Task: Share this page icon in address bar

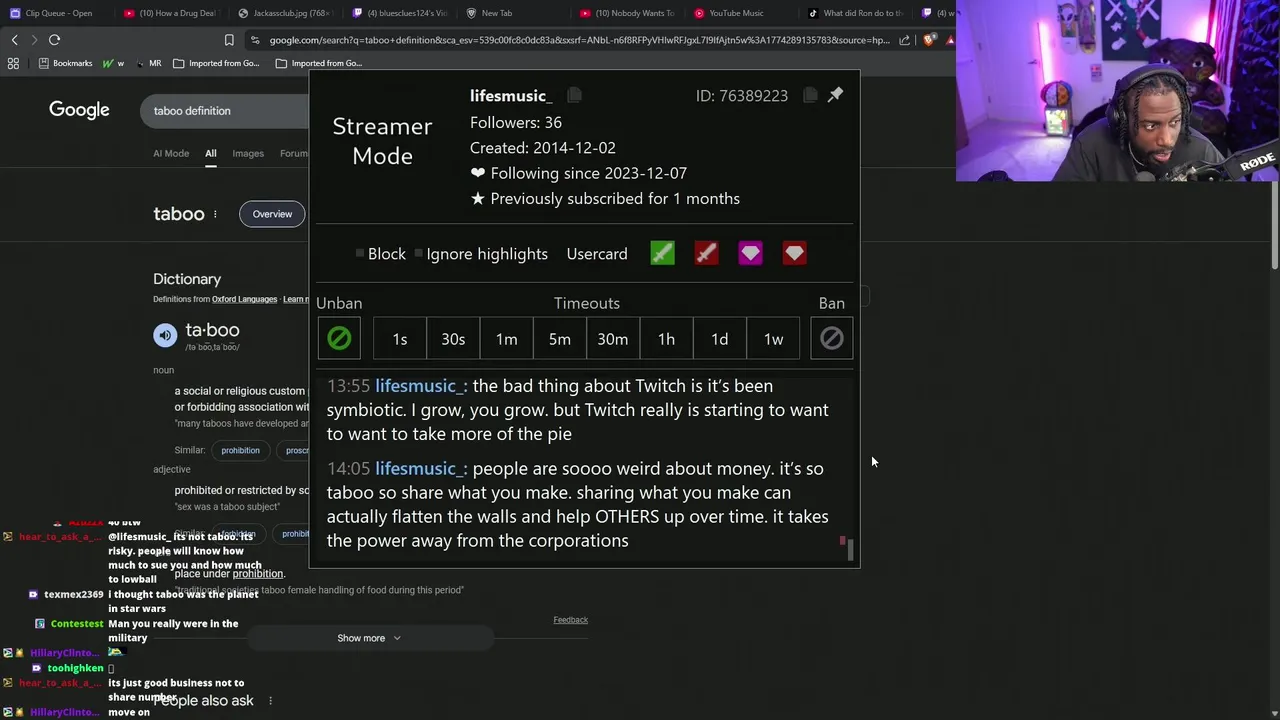Action: click(x=905, y=40)
